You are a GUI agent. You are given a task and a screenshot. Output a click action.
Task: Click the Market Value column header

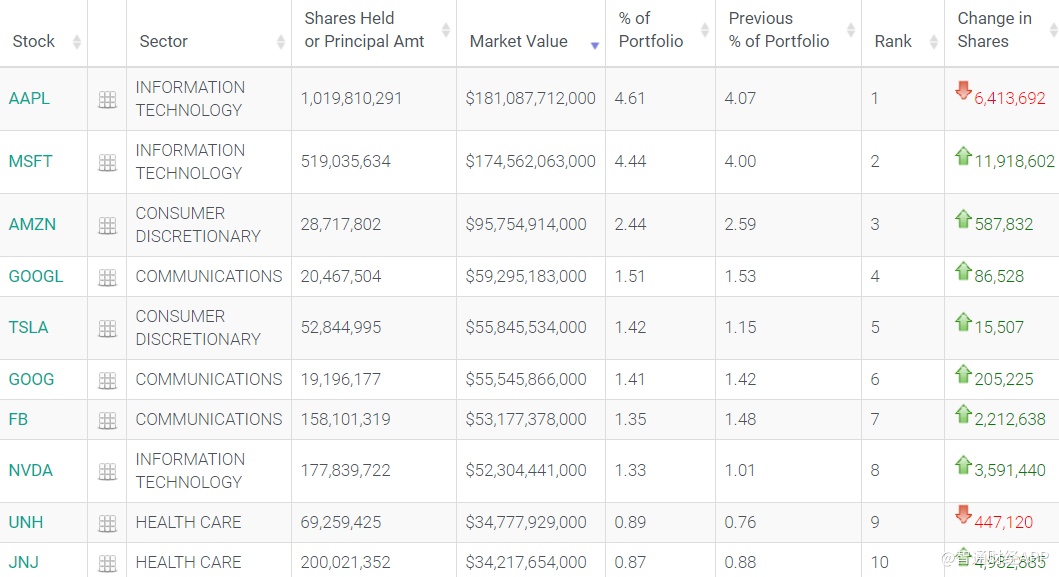[x=519, y=41]
